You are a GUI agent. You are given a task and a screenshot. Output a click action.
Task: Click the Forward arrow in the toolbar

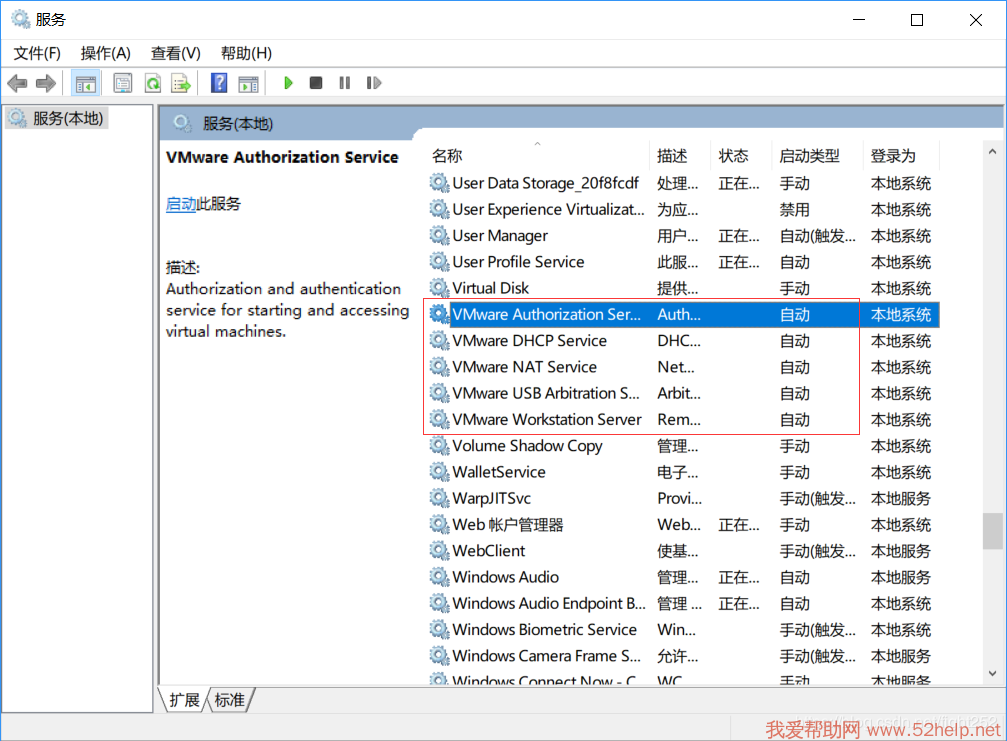point(45,83)
